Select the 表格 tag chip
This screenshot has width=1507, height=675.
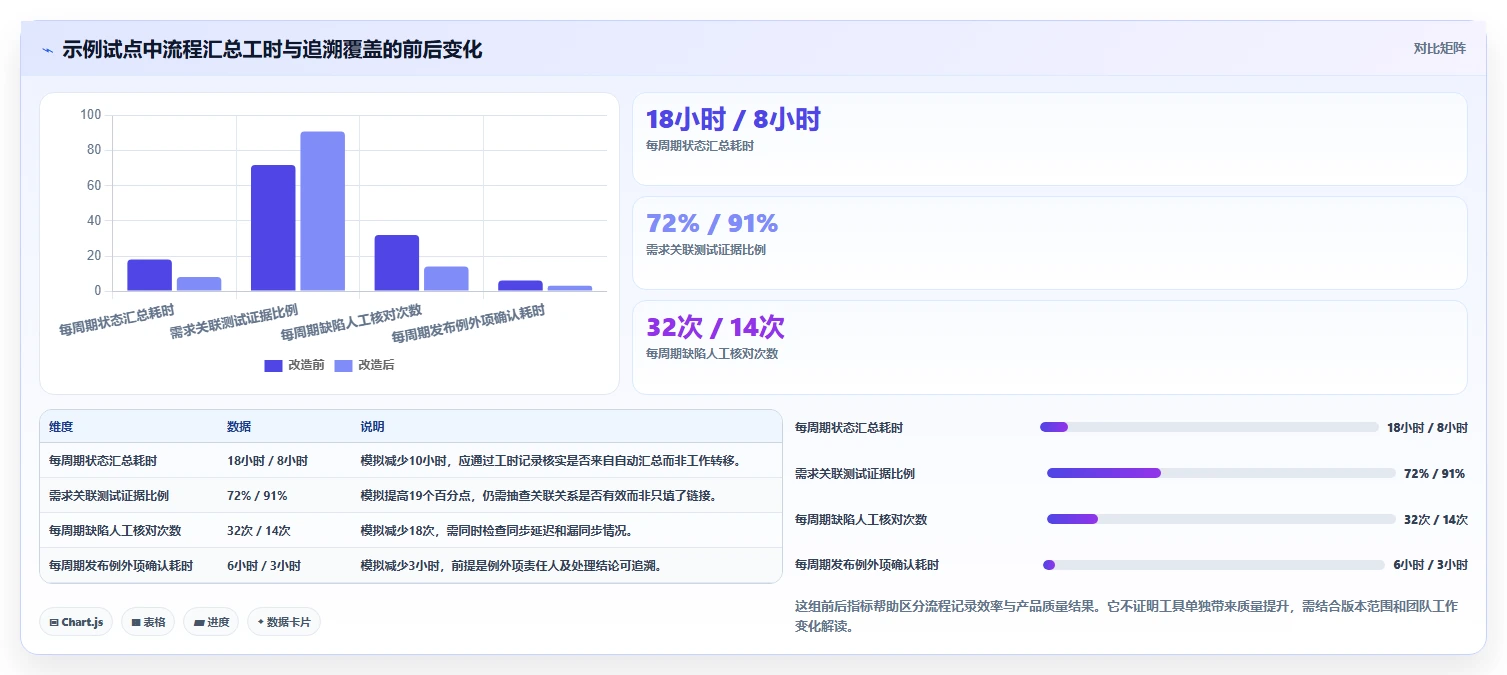click(148, 622)
